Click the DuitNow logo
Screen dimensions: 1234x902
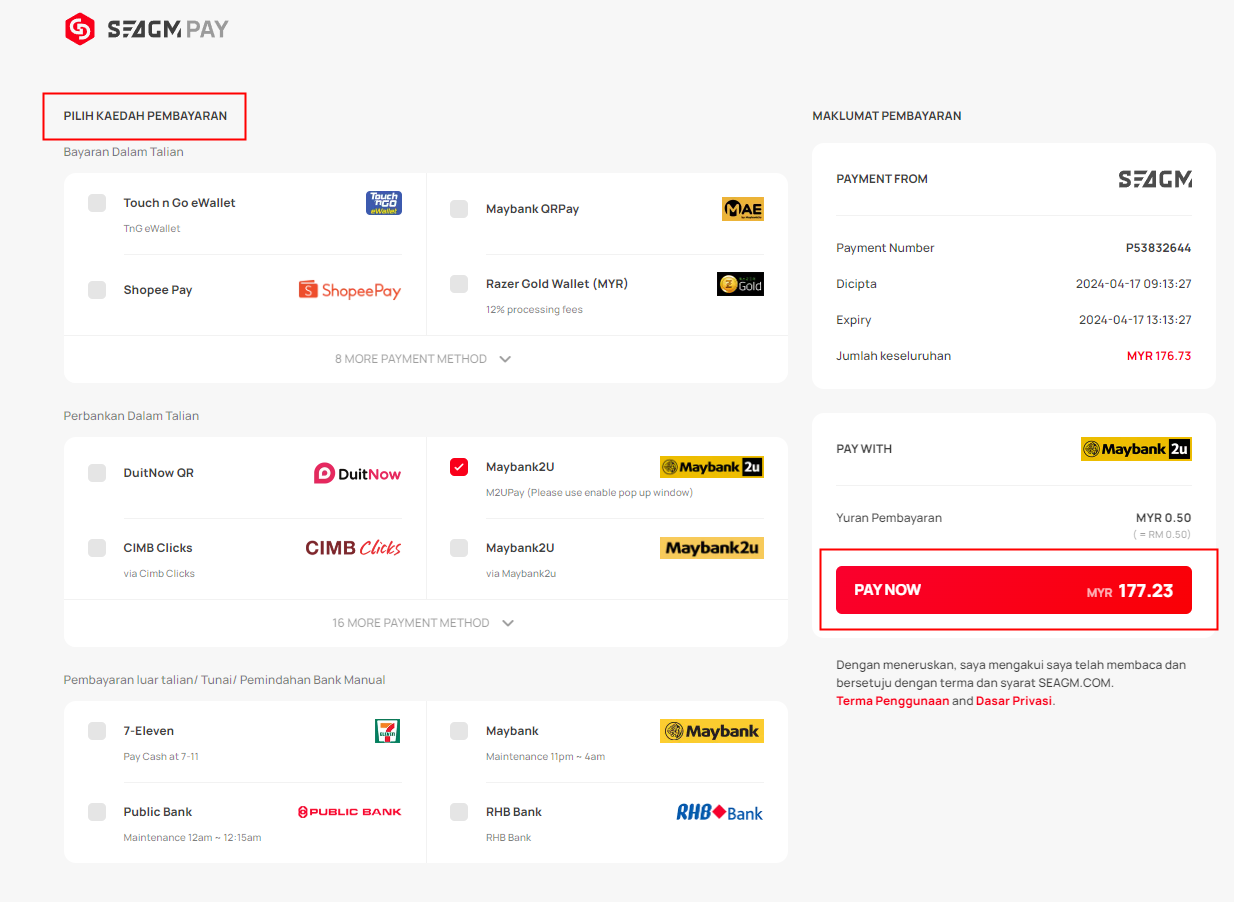point(357,473)
